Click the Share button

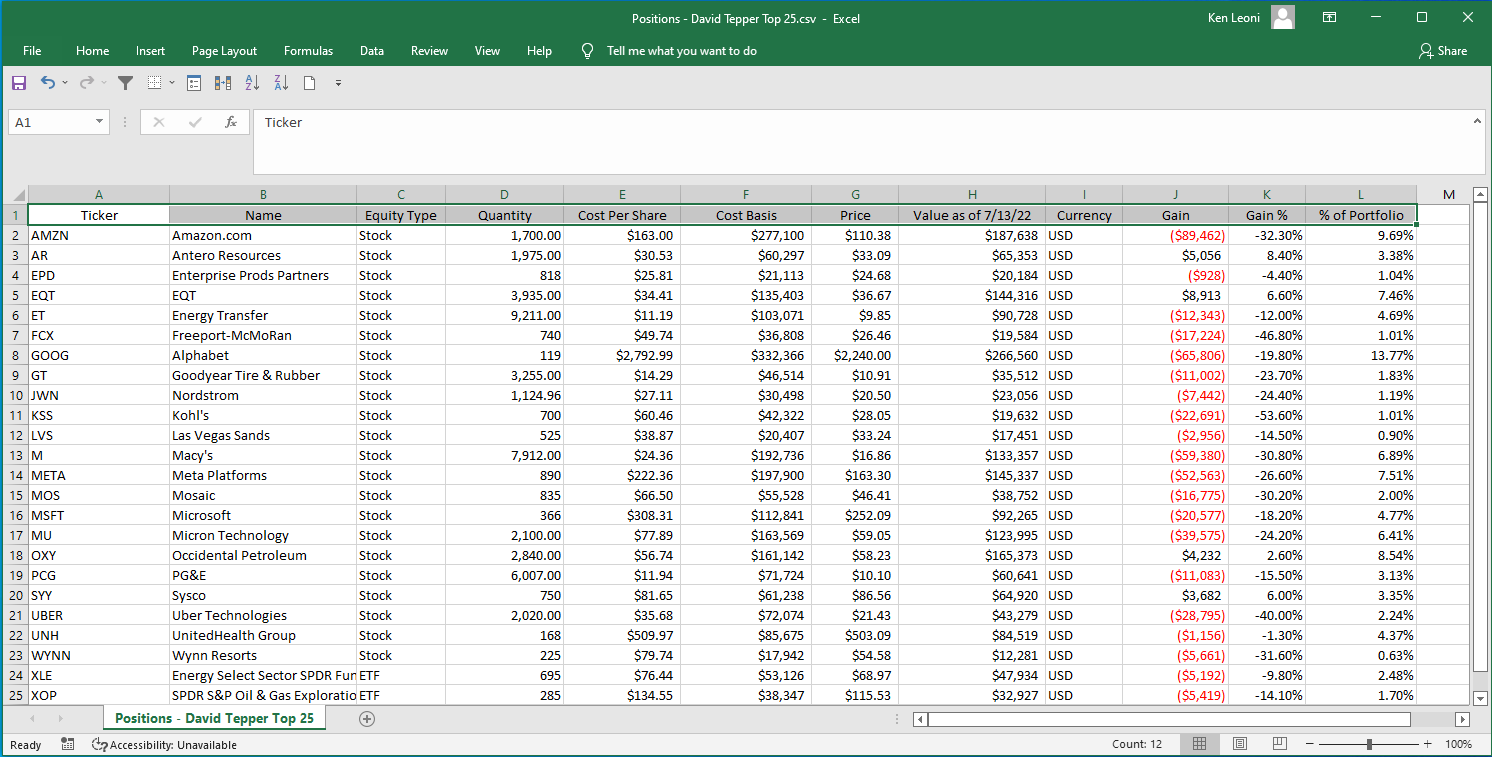point(1443,51)
